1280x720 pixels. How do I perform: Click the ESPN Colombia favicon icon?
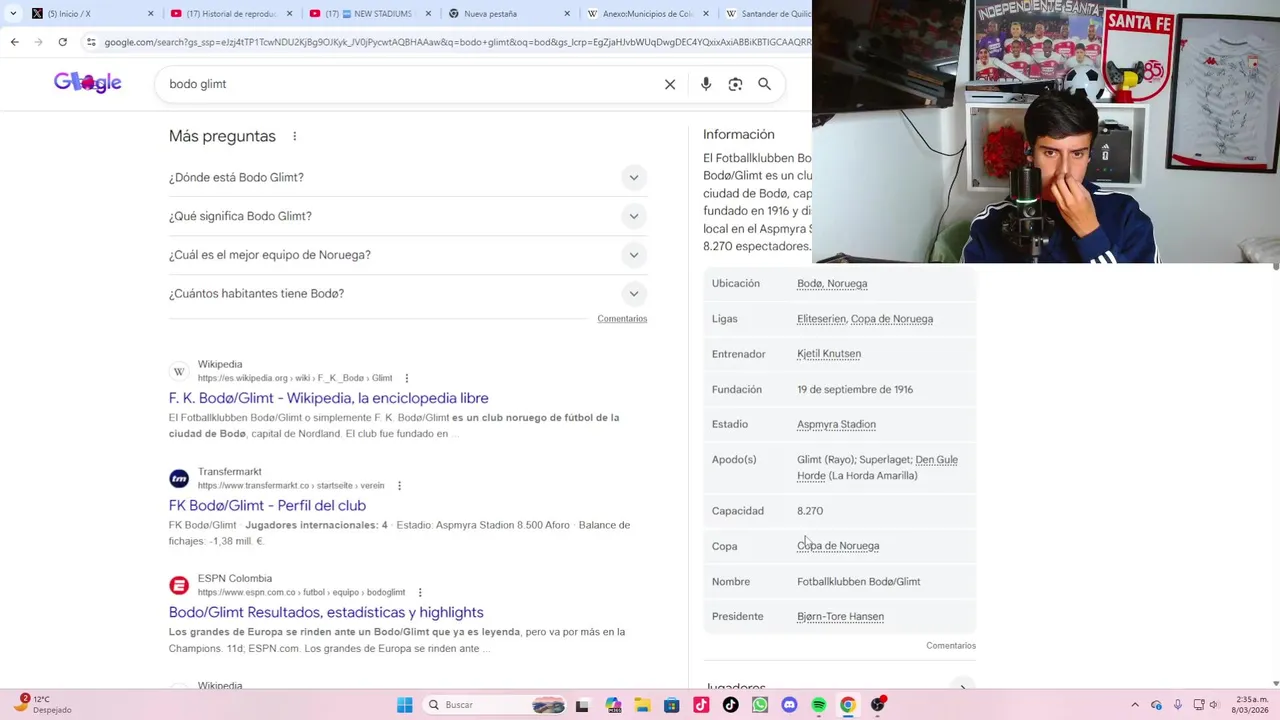tap(179, 585)
